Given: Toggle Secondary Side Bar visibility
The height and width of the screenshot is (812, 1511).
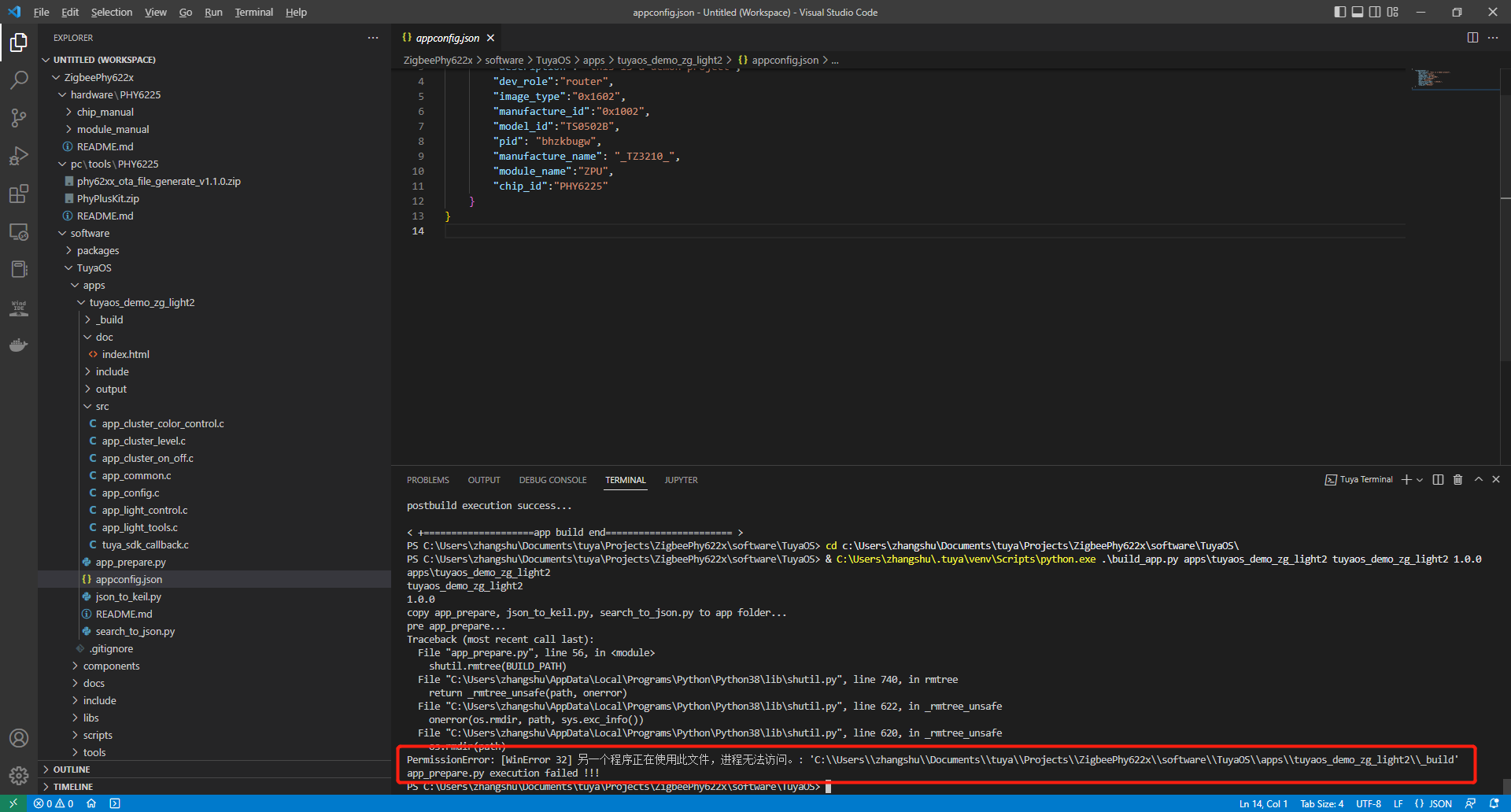Looking at the screenshot, I should tap(1375, 12).
